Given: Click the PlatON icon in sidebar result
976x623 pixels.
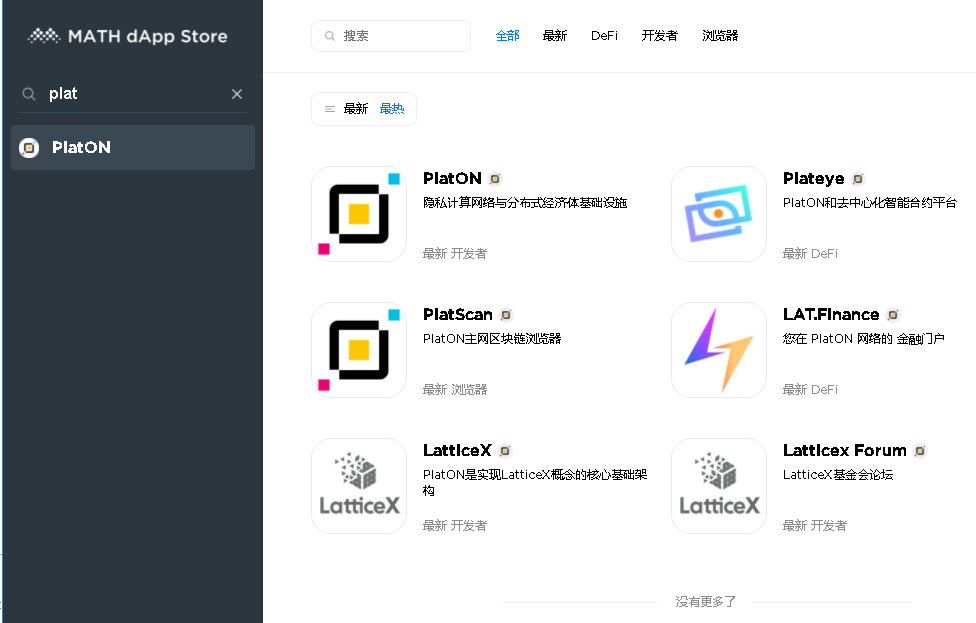Looking at the screenshot, I should (x=29, y=148).
